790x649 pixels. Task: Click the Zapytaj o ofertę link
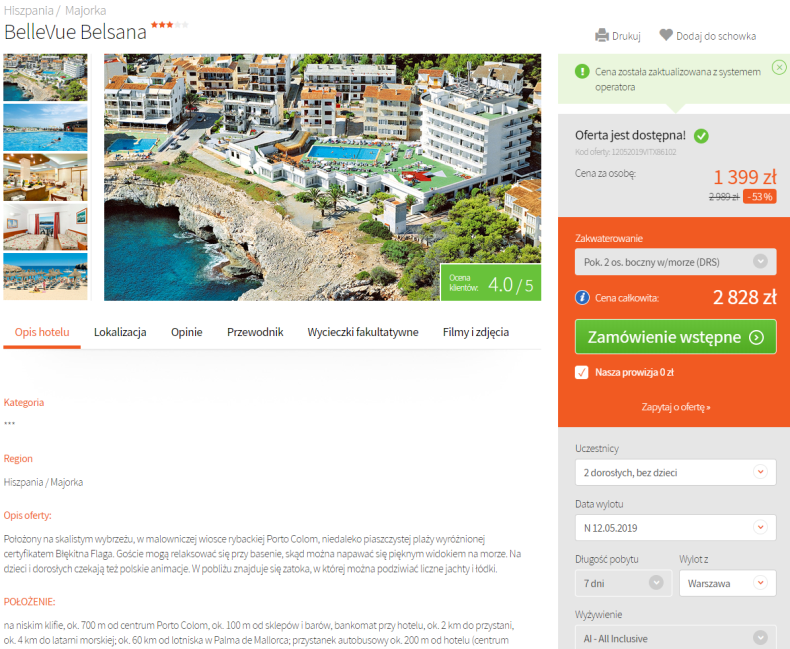tap(675, 407)
